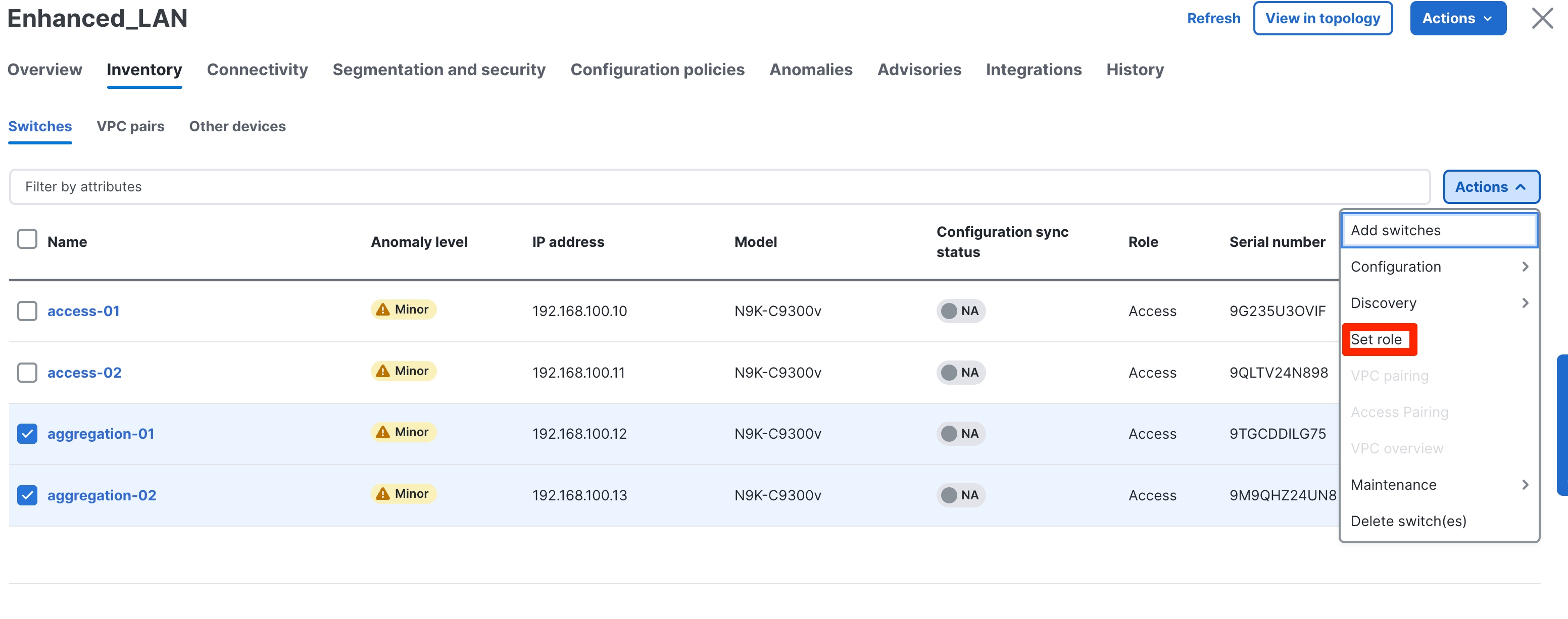Select Set role from the Actions menu

tap(1376, 340)
